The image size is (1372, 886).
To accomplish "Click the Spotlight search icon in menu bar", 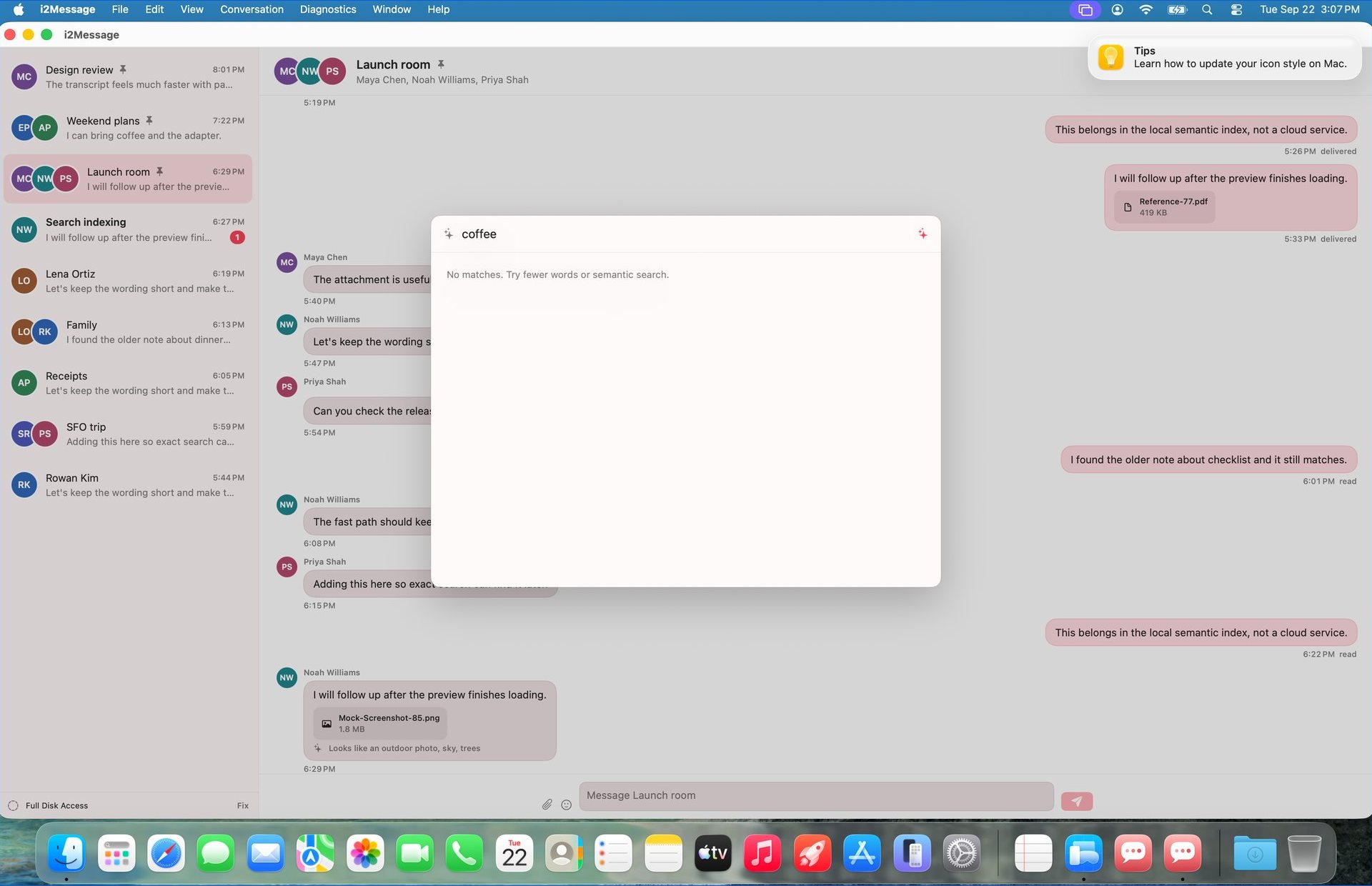I will coord(1207,9).
